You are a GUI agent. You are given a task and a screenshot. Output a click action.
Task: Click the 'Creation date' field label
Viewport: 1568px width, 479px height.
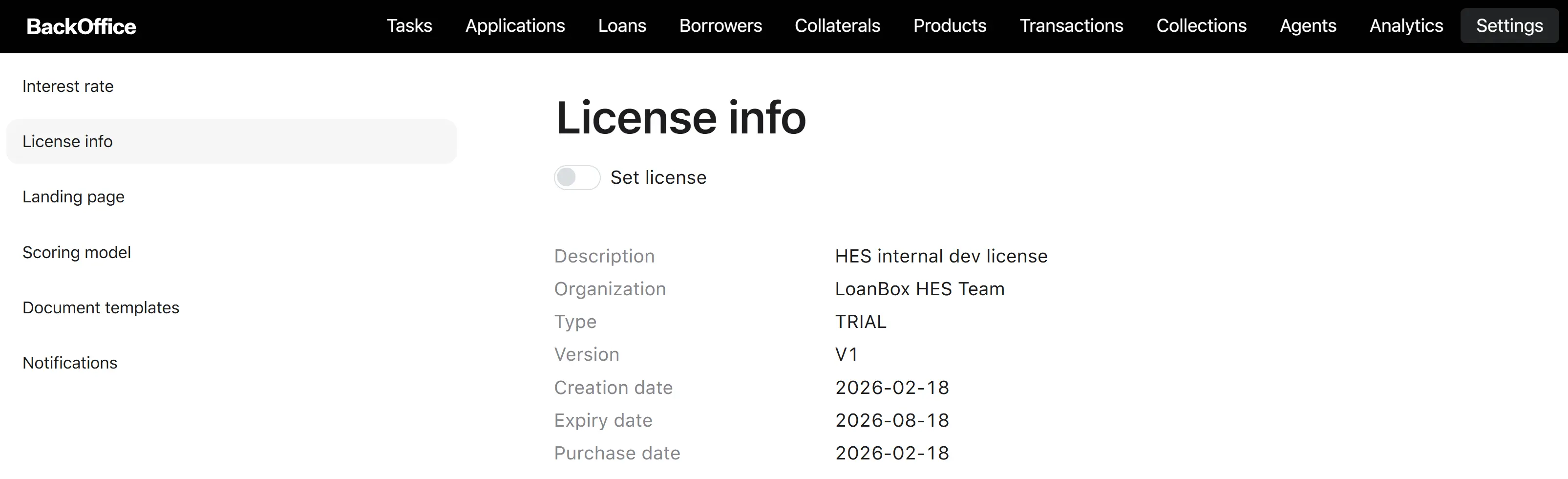pyautogui.click(x=613, y=387)
